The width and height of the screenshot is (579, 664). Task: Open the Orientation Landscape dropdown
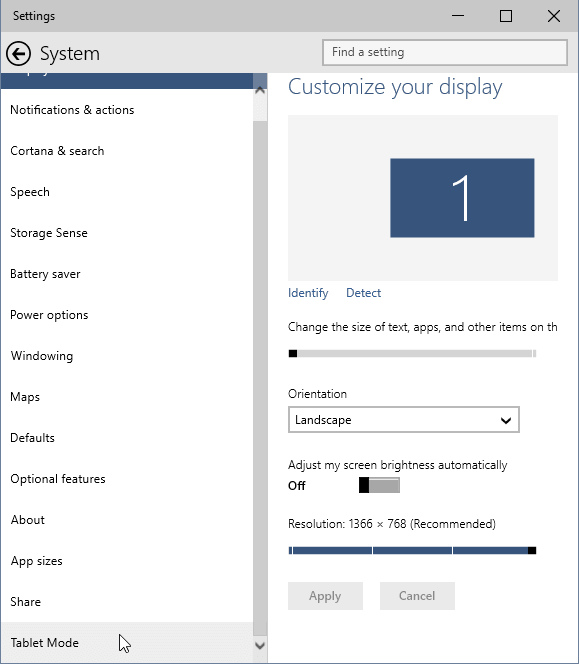point(404,420)
